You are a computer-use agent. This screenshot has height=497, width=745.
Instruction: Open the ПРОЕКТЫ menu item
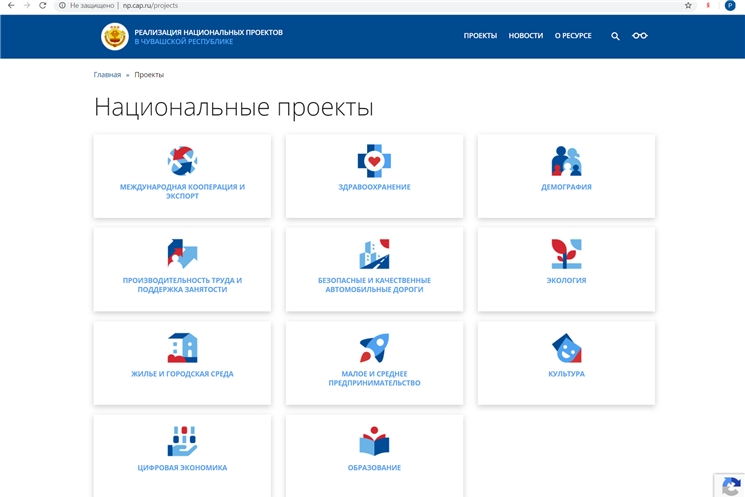(x=480, y=36)
